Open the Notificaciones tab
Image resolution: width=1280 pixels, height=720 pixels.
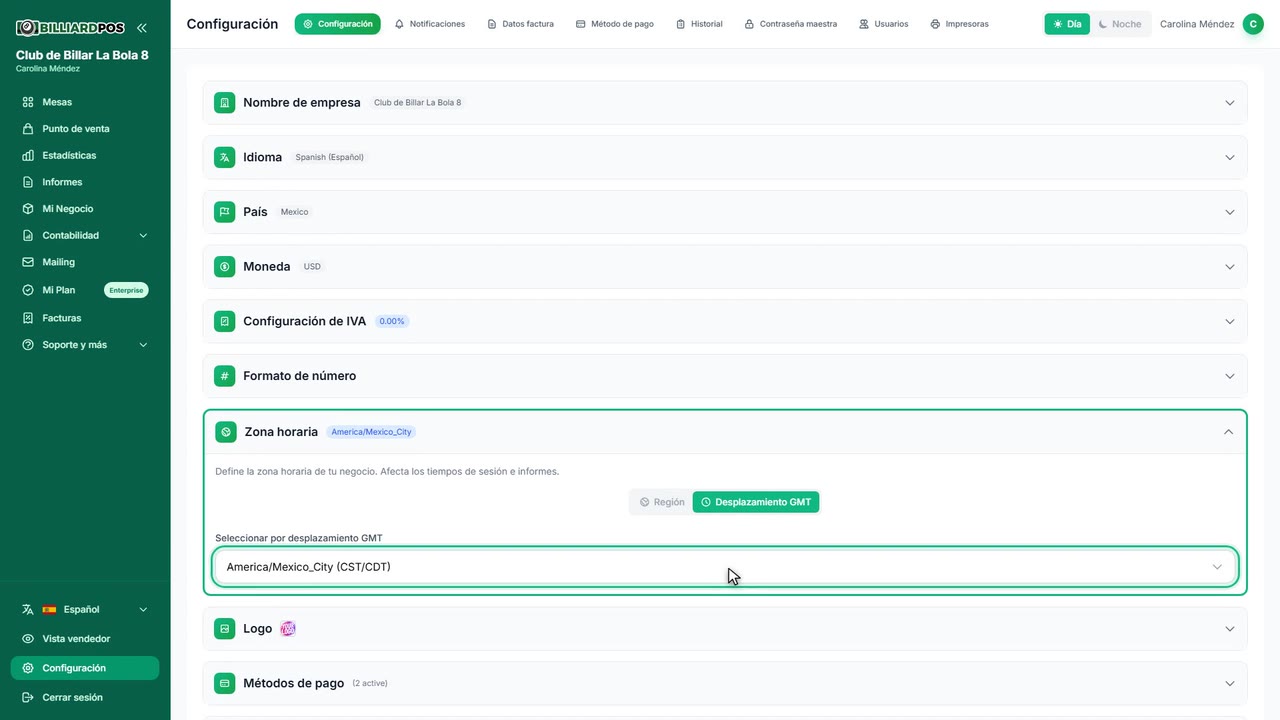[x=429, y=24]
